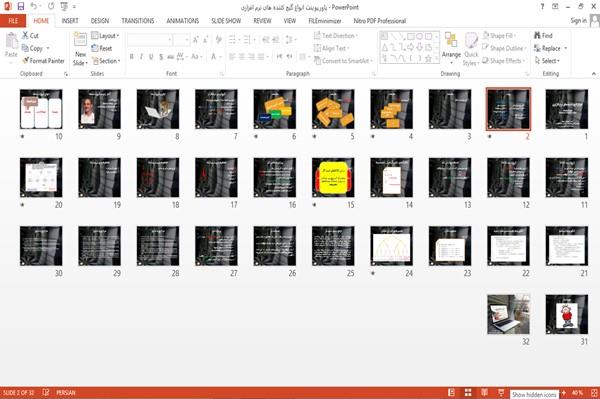Select slide 9 with portrait photo
This screenshot has height=399, width=600.
point(99,109)
